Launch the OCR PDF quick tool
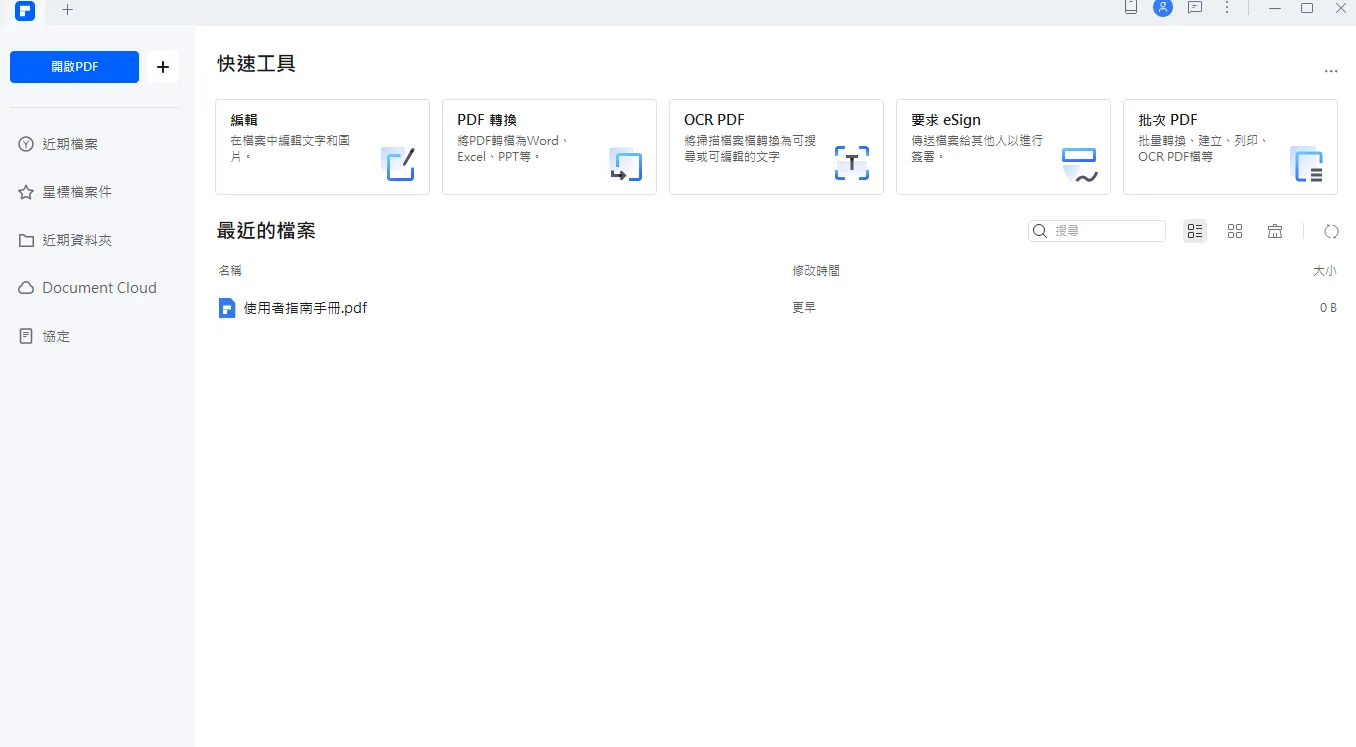The image size is (1356, 747). [776, 146]
